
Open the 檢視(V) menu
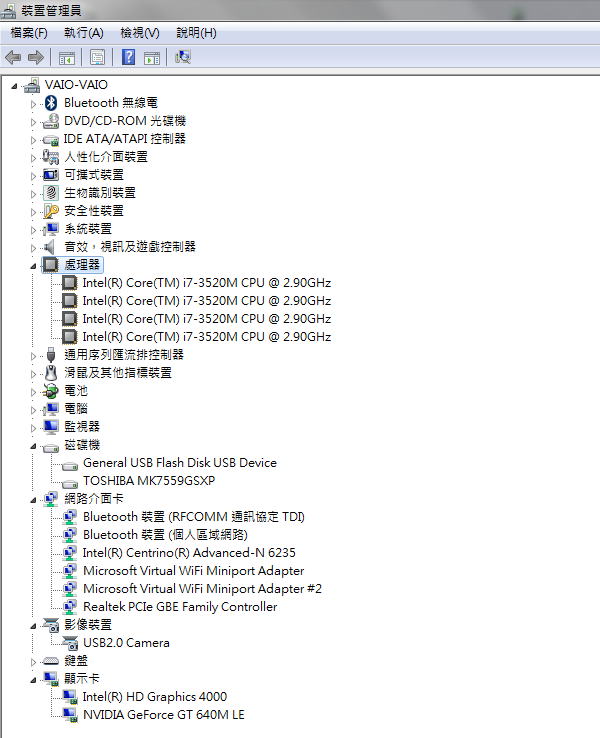tap(140, 32)
